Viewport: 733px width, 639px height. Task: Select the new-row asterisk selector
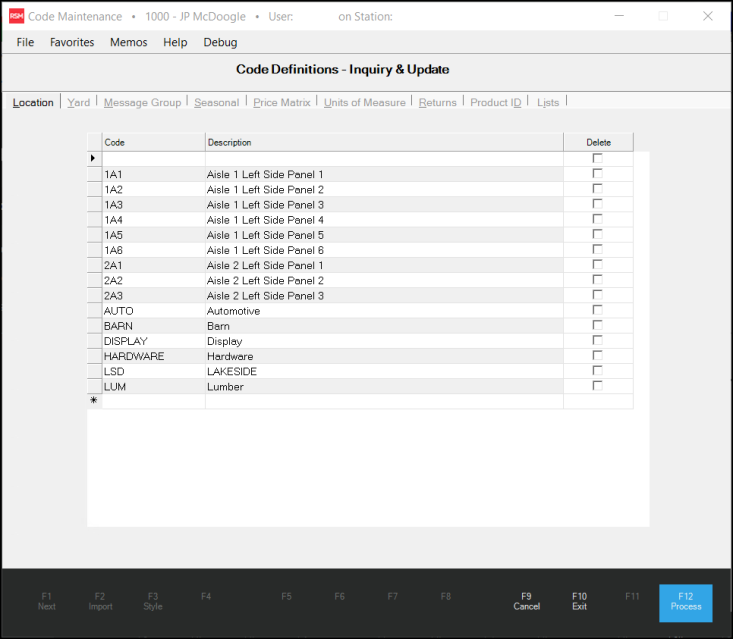pos(94,401)
